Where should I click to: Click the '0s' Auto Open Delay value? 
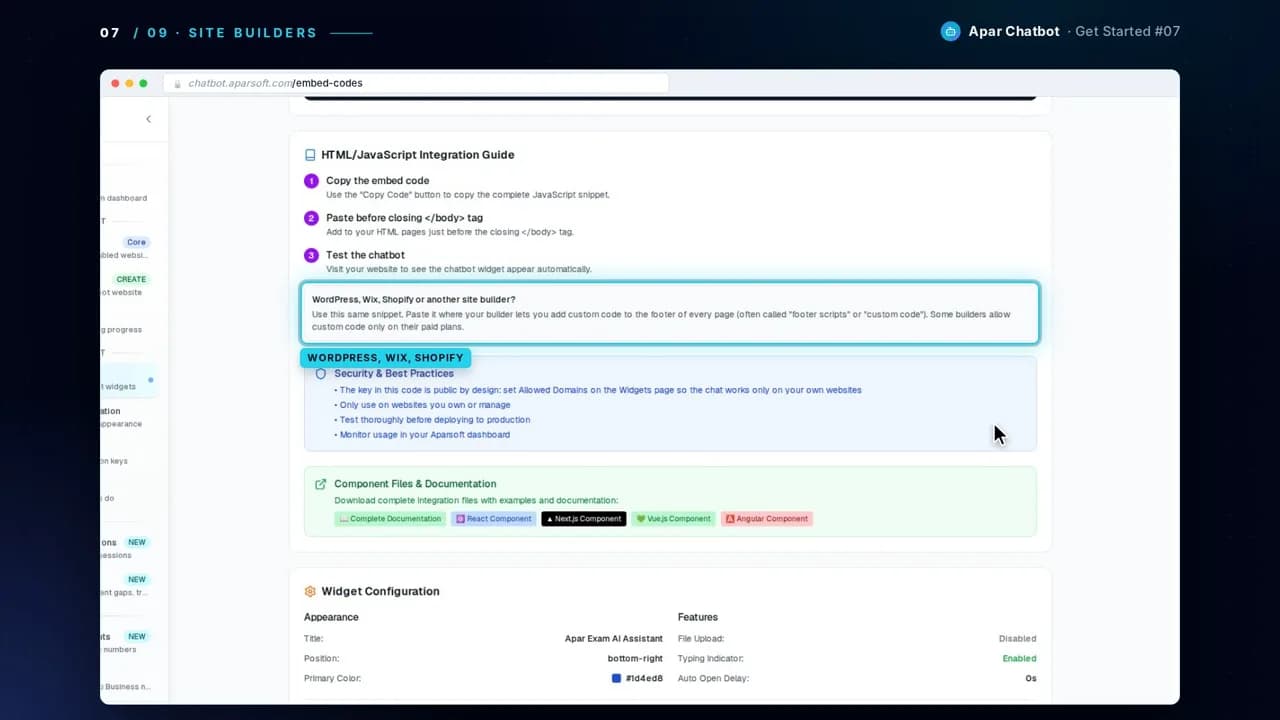point(1031,679)
